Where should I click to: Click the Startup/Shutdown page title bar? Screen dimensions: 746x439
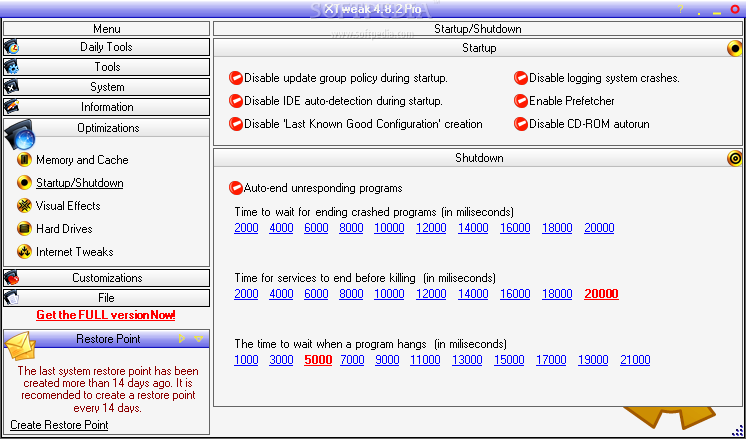point(478,29)
